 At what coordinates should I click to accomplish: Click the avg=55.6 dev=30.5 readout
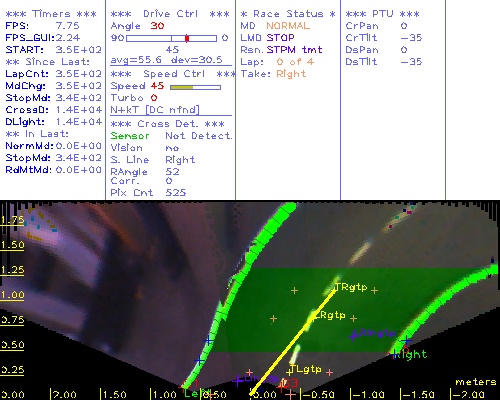pyautogui.click(x=166, y=60)
